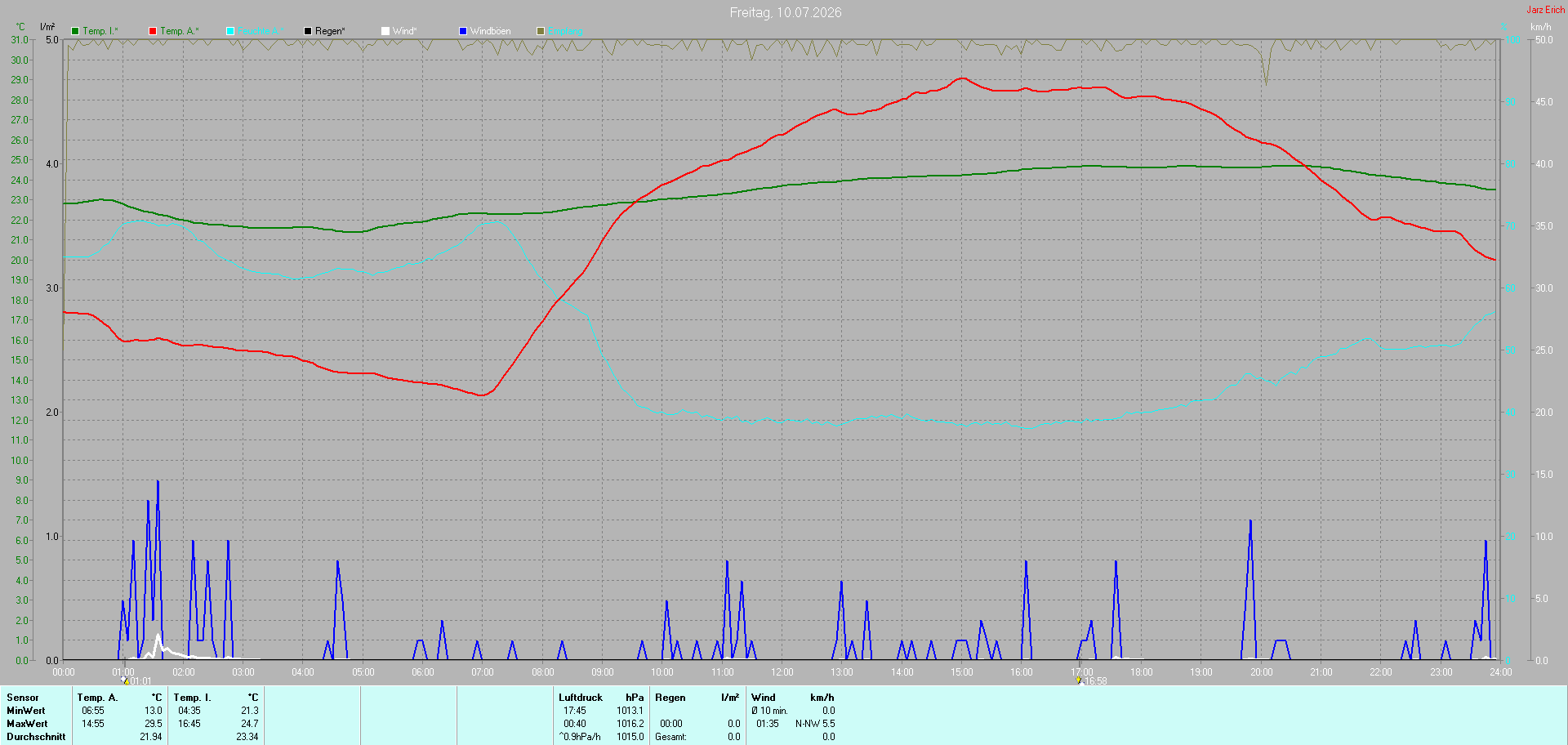Select the 'Windböen' legend label
The width and height of the screenshot is (1568, 745).
pos(490,31)
